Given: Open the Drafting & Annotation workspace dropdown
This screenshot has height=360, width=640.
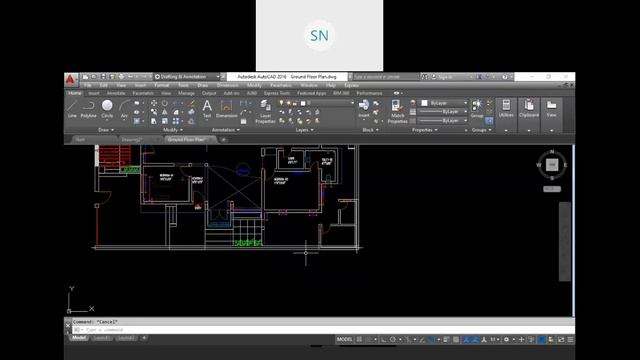Looking at the screenshot, I should pos(187,76).
